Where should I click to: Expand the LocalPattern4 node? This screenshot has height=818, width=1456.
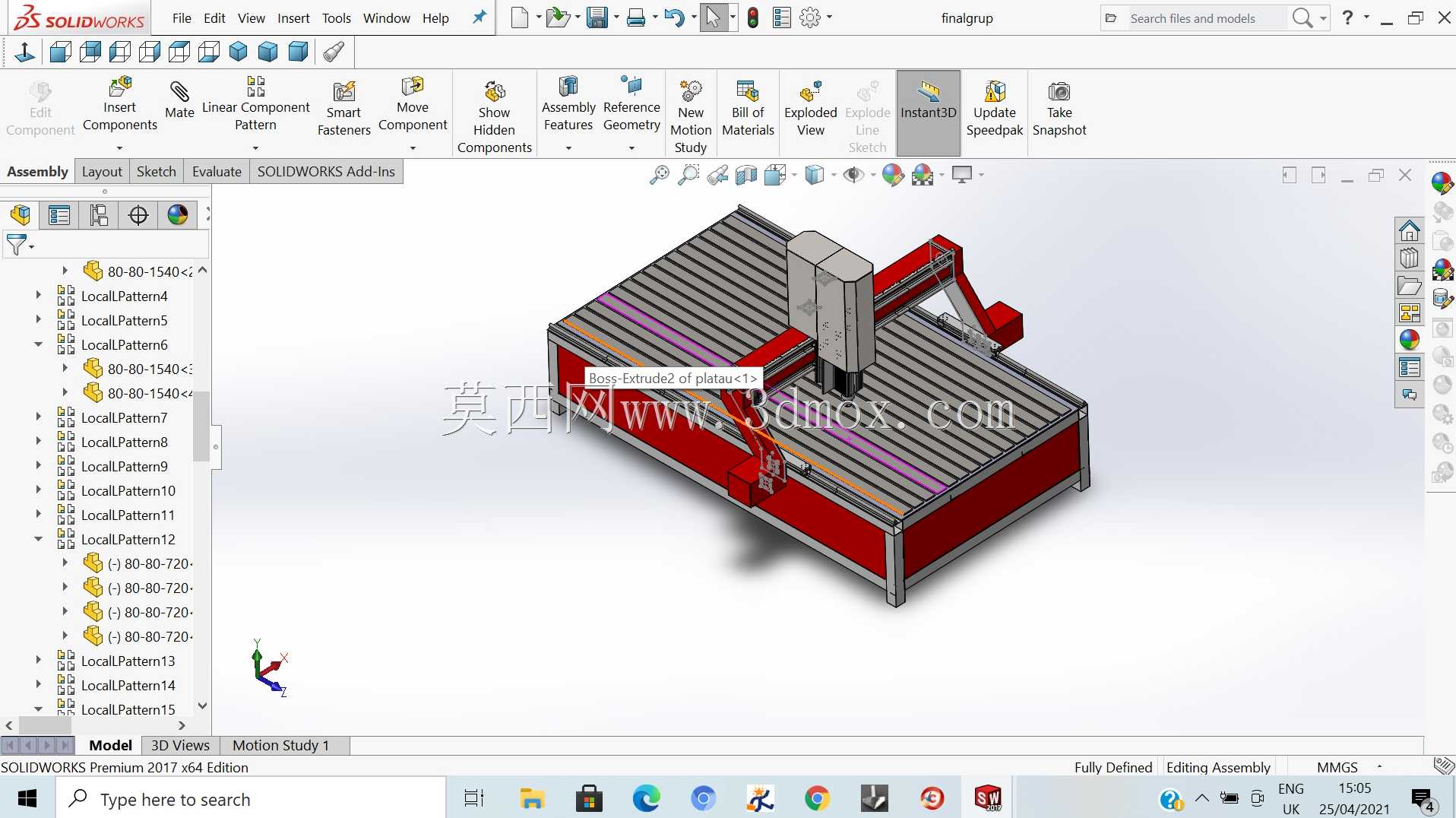pyautogui.click(x=38, y=295)
